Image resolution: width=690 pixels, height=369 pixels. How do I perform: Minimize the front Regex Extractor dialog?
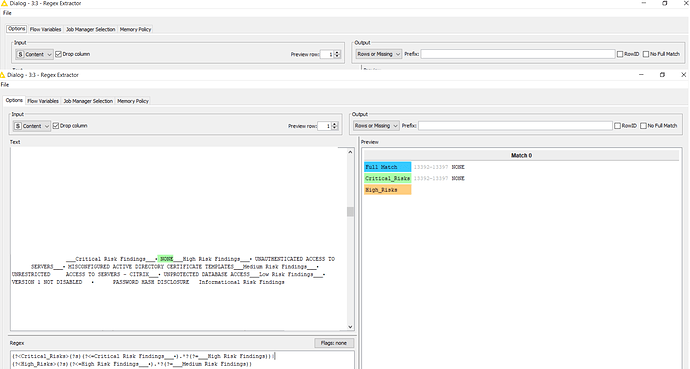click(x=641, y=75)
